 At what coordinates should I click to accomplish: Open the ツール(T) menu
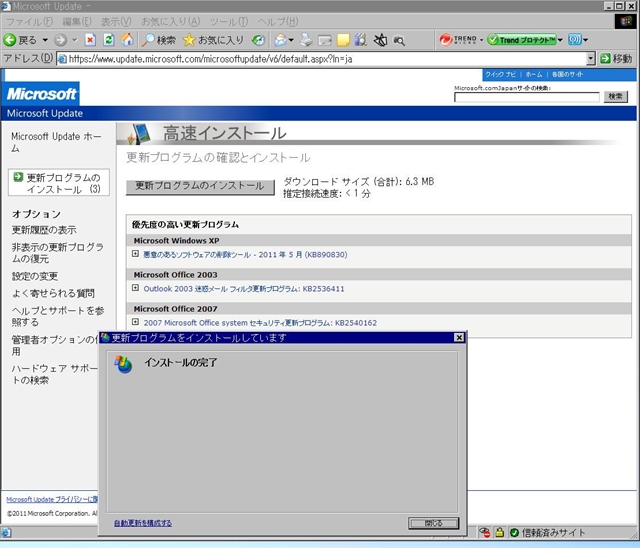pos(229,21)
